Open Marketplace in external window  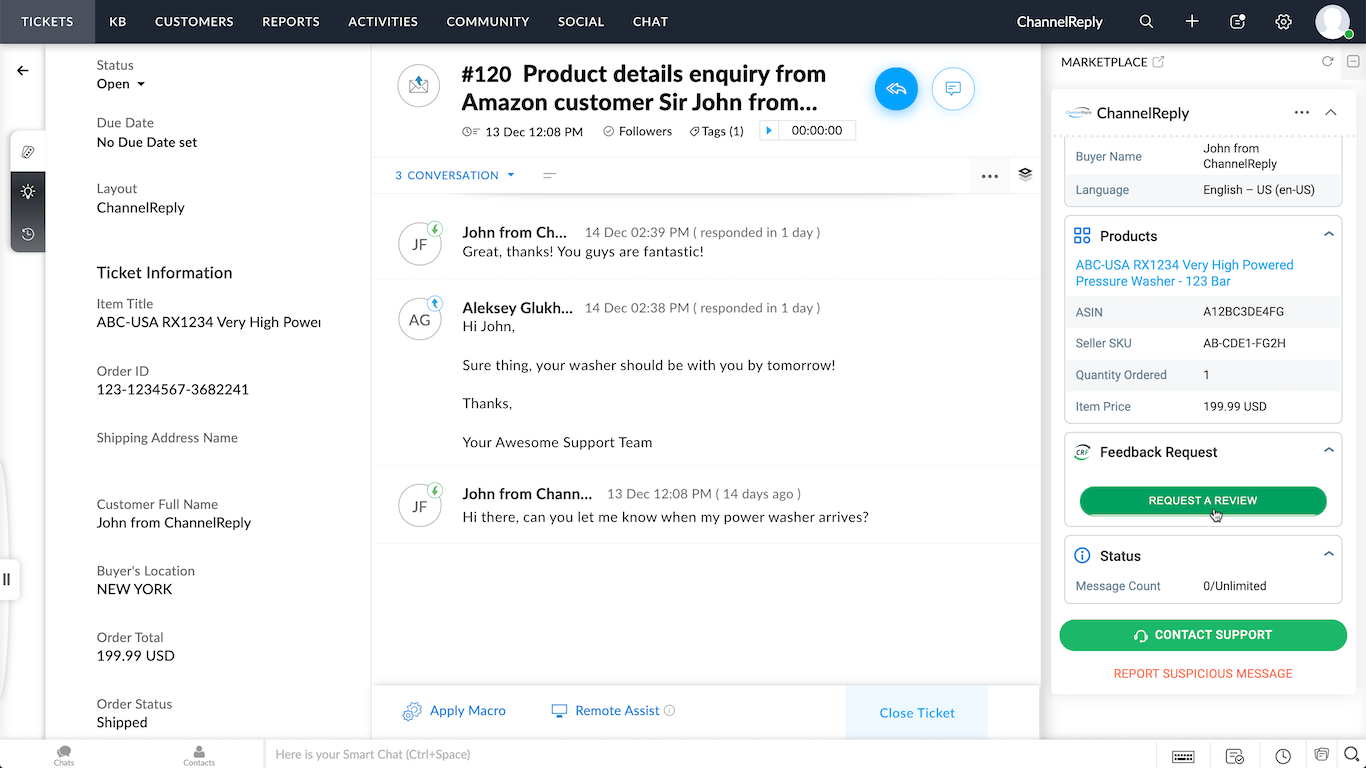click(1158, 62)
